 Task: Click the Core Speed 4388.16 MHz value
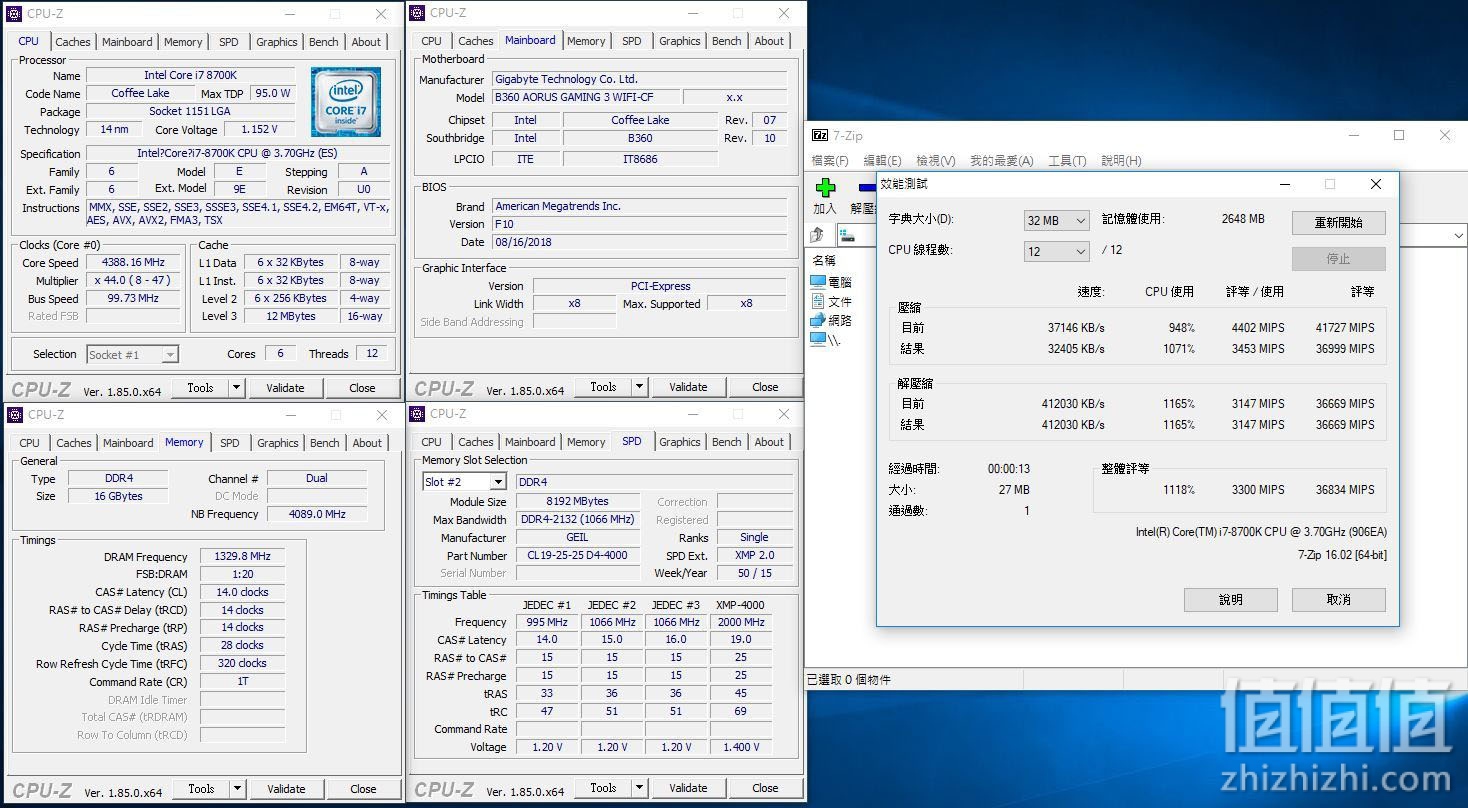[x=133, y=263]
